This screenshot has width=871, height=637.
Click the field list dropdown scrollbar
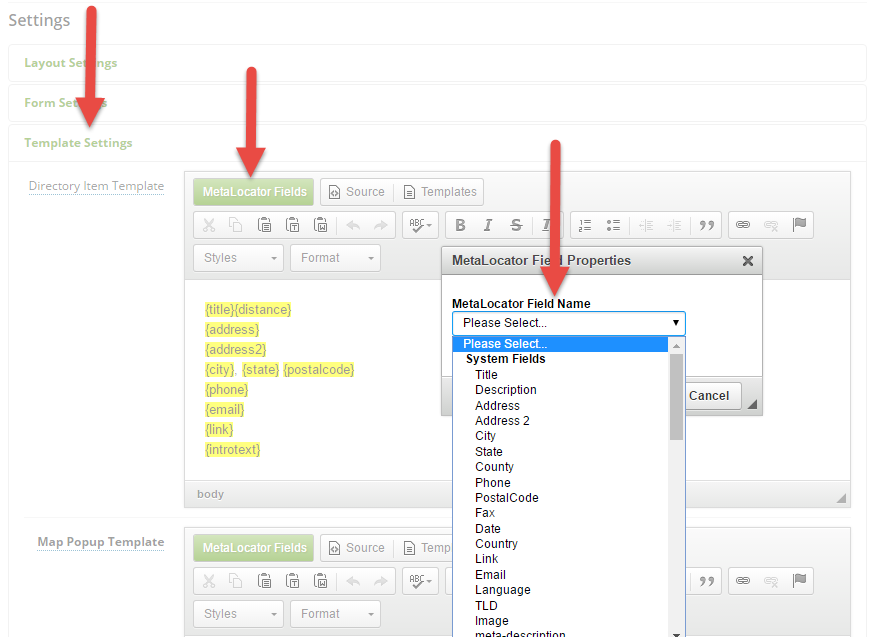point(676,397)
